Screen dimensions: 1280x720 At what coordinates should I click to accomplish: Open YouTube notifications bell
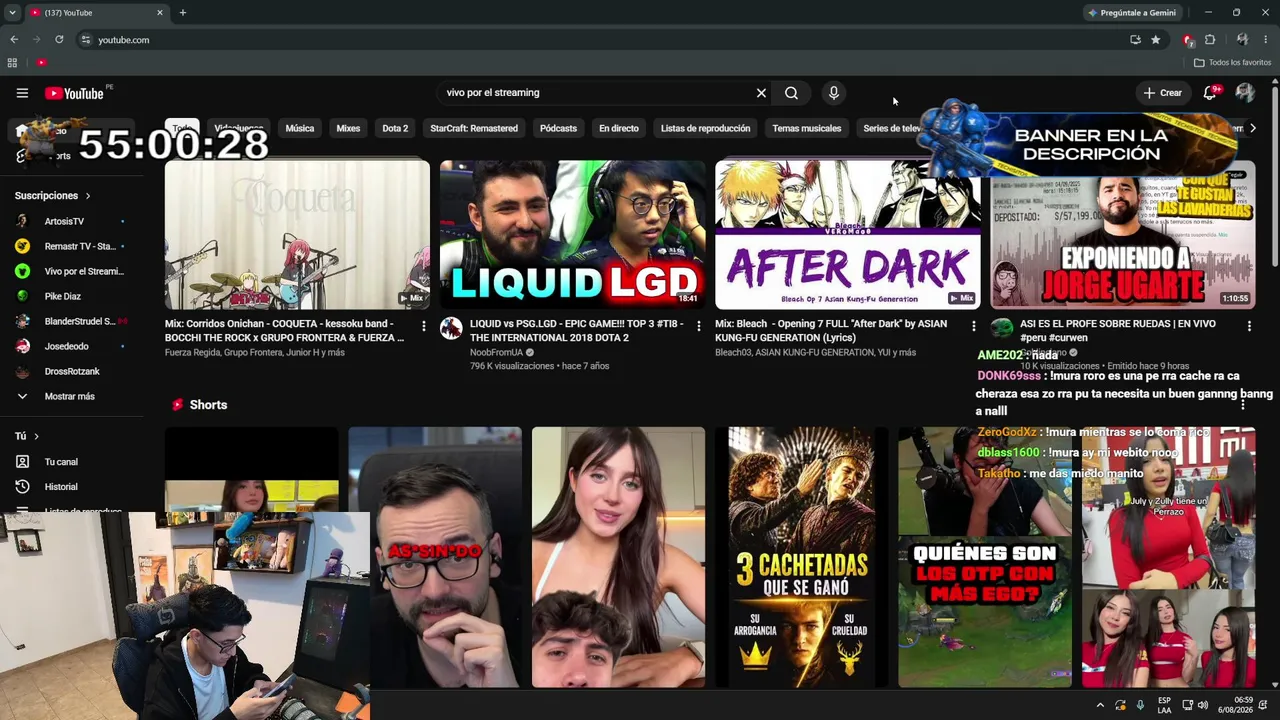click(1210, 93)
